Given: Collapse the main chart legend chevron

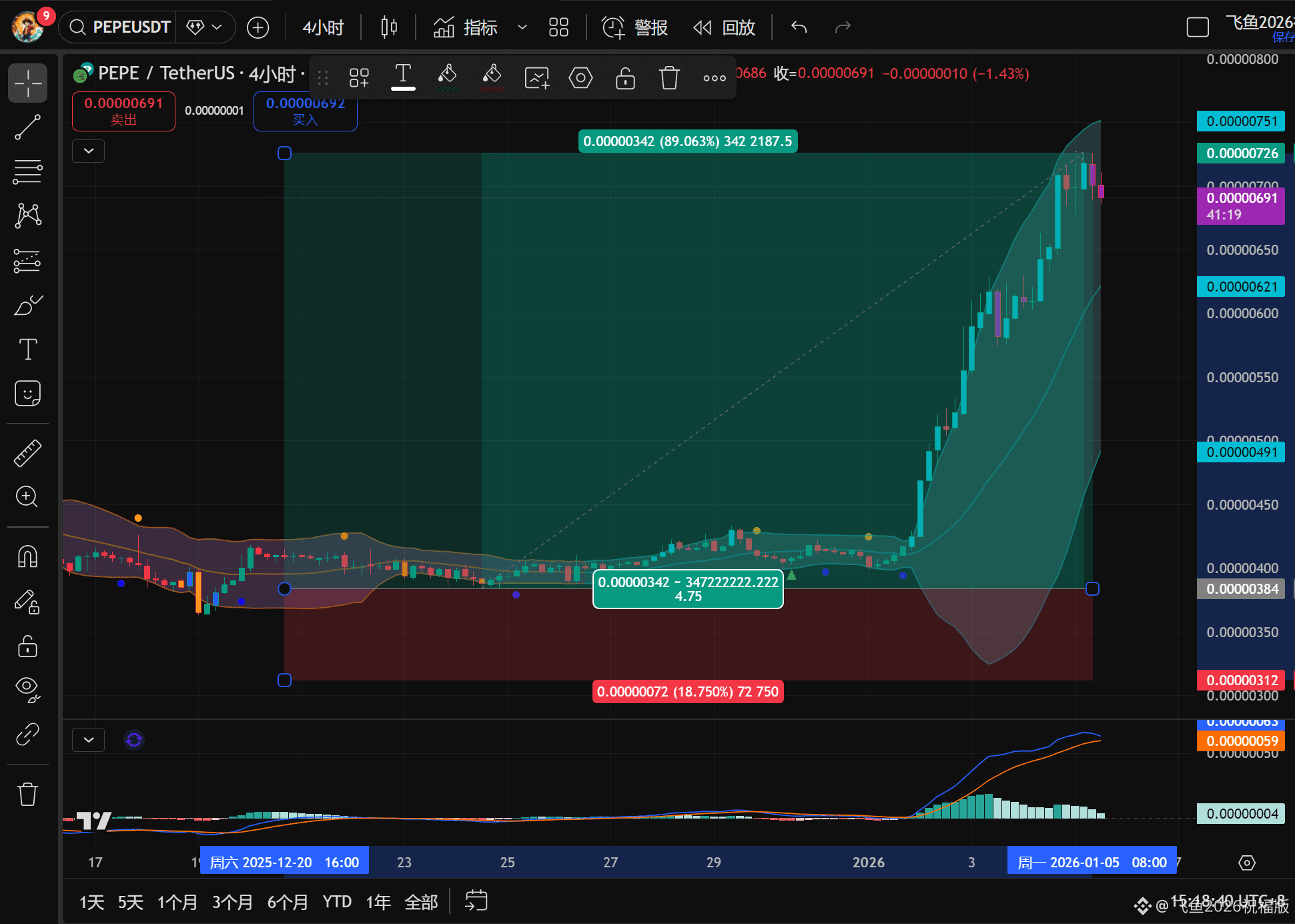Looking at the screenshot, I should (89, 151).
